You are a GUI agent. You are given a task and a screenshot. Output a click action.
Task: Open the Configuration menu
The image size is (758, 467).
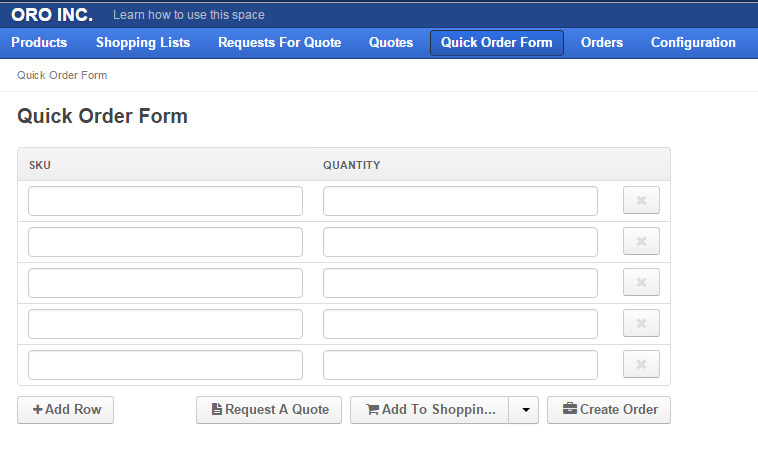pyautogui.click(x=693, y=43)
